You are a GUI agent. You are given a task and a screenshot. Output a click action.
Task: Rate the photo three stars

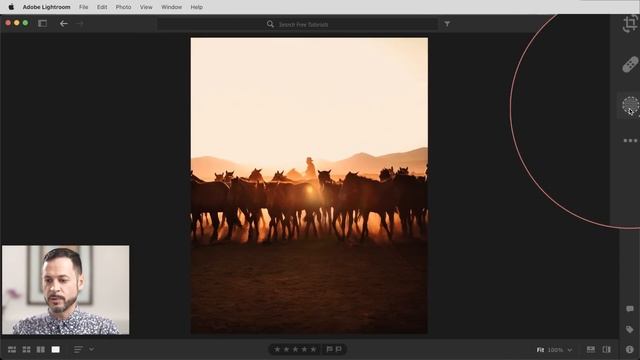pyautogui.click(x=295, y=349)
